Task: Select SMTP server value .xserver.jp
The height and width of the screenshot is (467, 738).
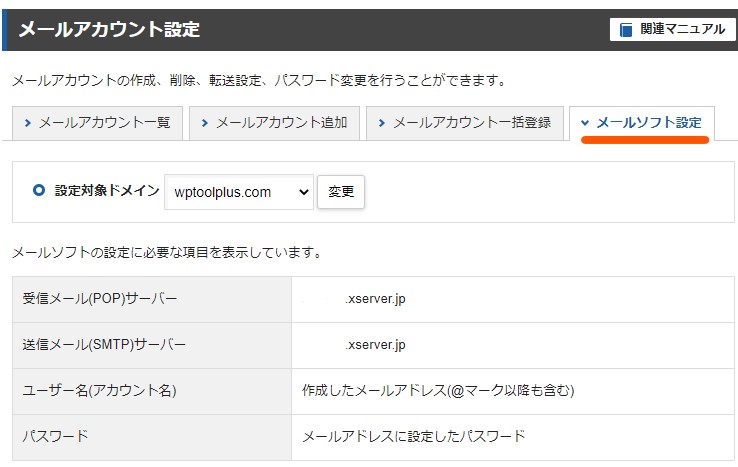Action: (x=375, y=345)
